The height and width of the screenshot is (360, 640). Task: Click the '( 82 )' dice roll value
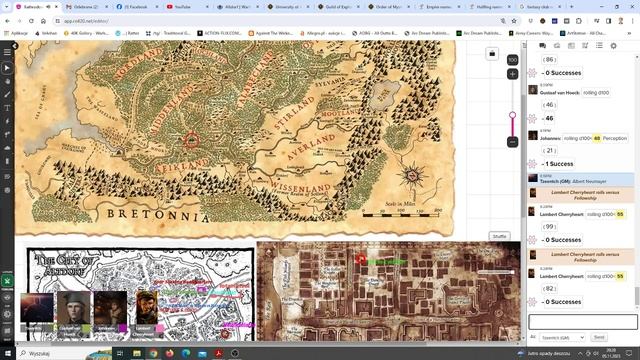pyautogui.click(x=549, y=289)
